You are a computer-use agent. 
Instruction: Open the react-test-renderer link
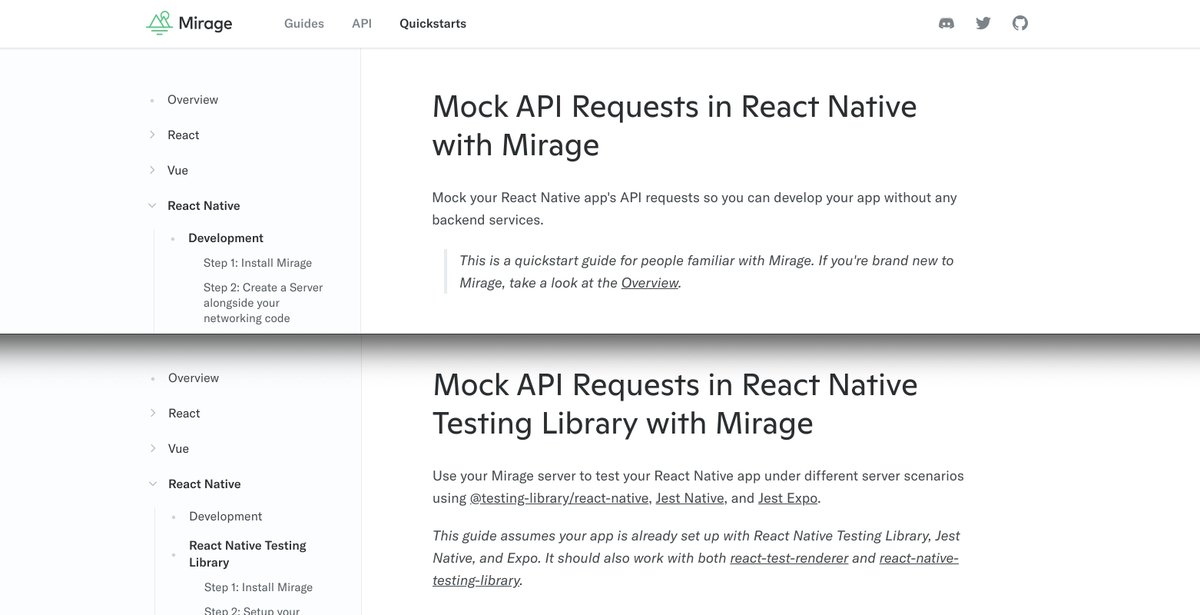[790, 558]
